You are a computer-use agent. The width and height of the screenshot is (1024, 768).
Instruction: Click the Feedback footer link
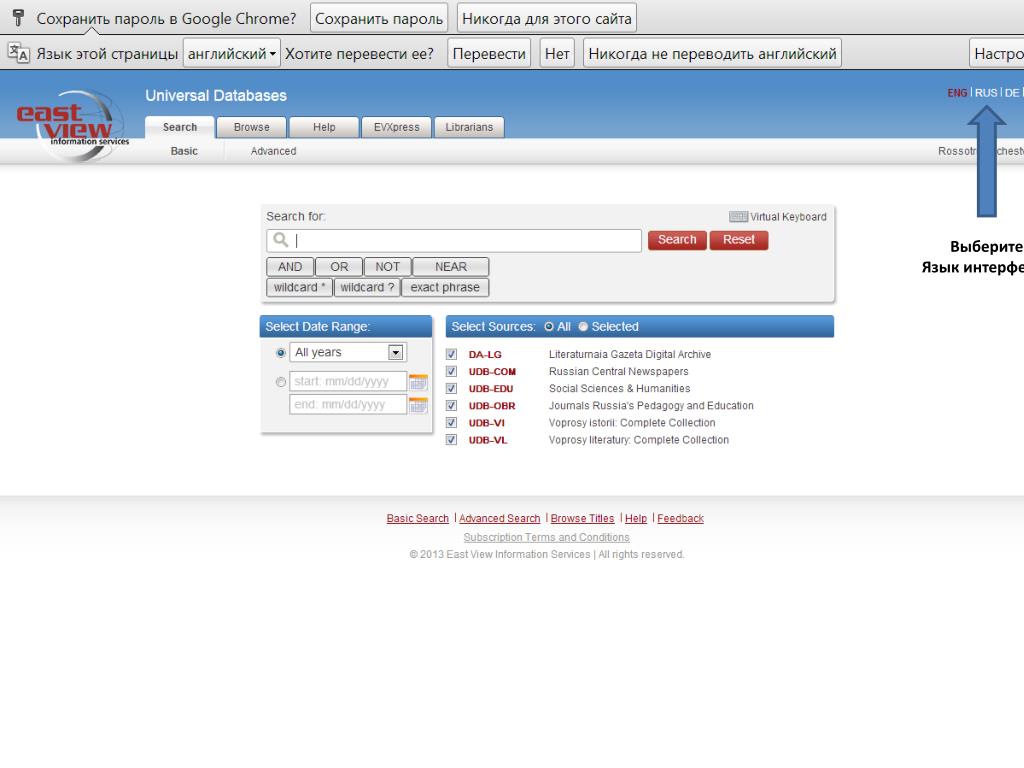click(x=680, y=519)
